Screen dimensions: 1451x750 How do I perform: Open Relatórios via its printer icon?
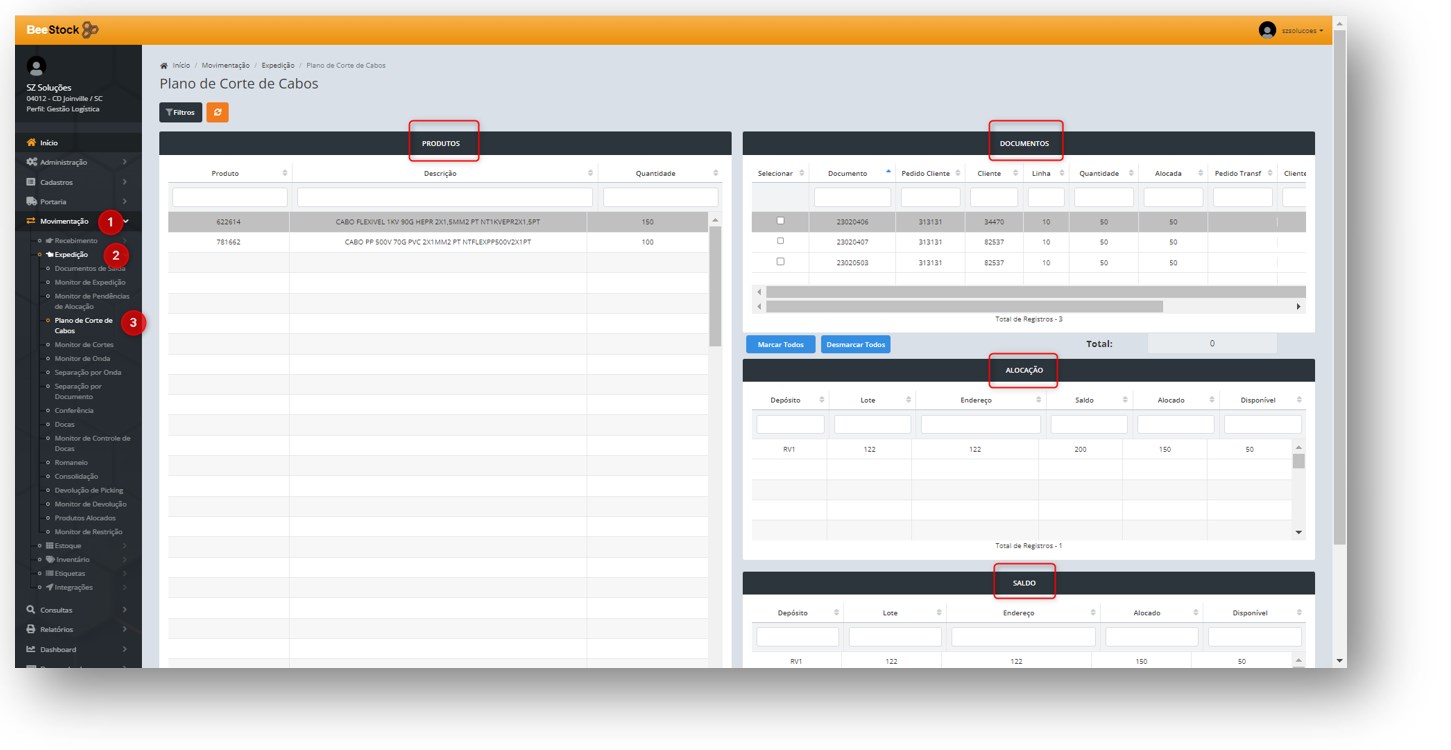coord(31,629)
